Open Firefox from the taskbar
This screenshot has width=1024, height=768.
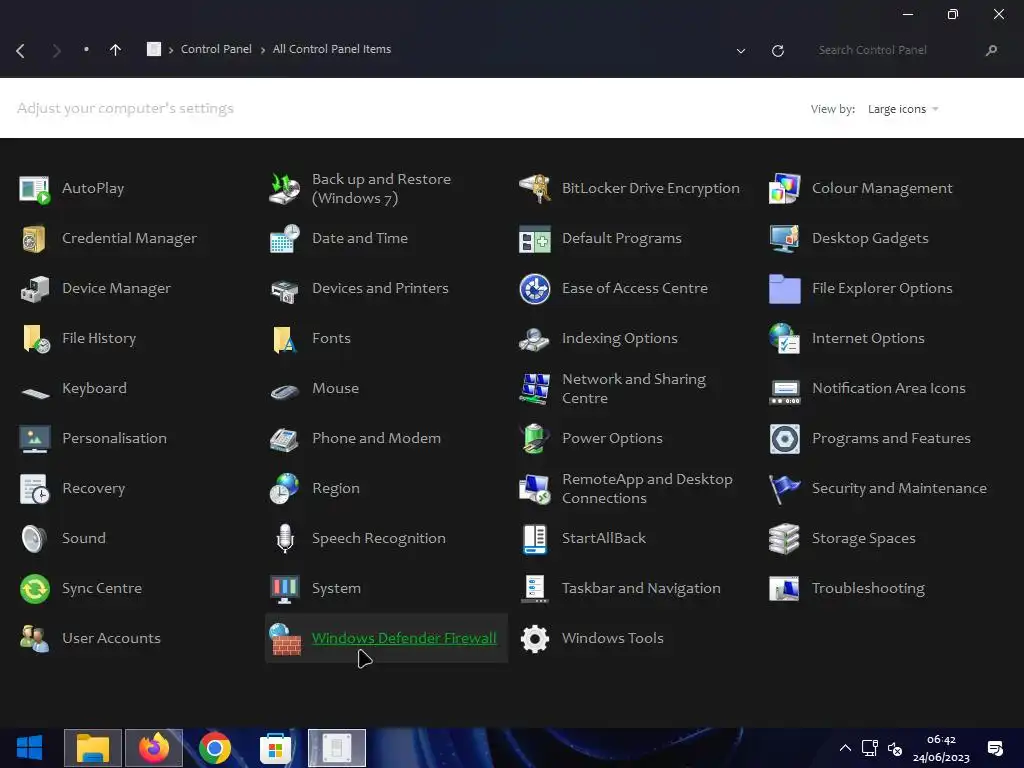[x=154, y=748]
